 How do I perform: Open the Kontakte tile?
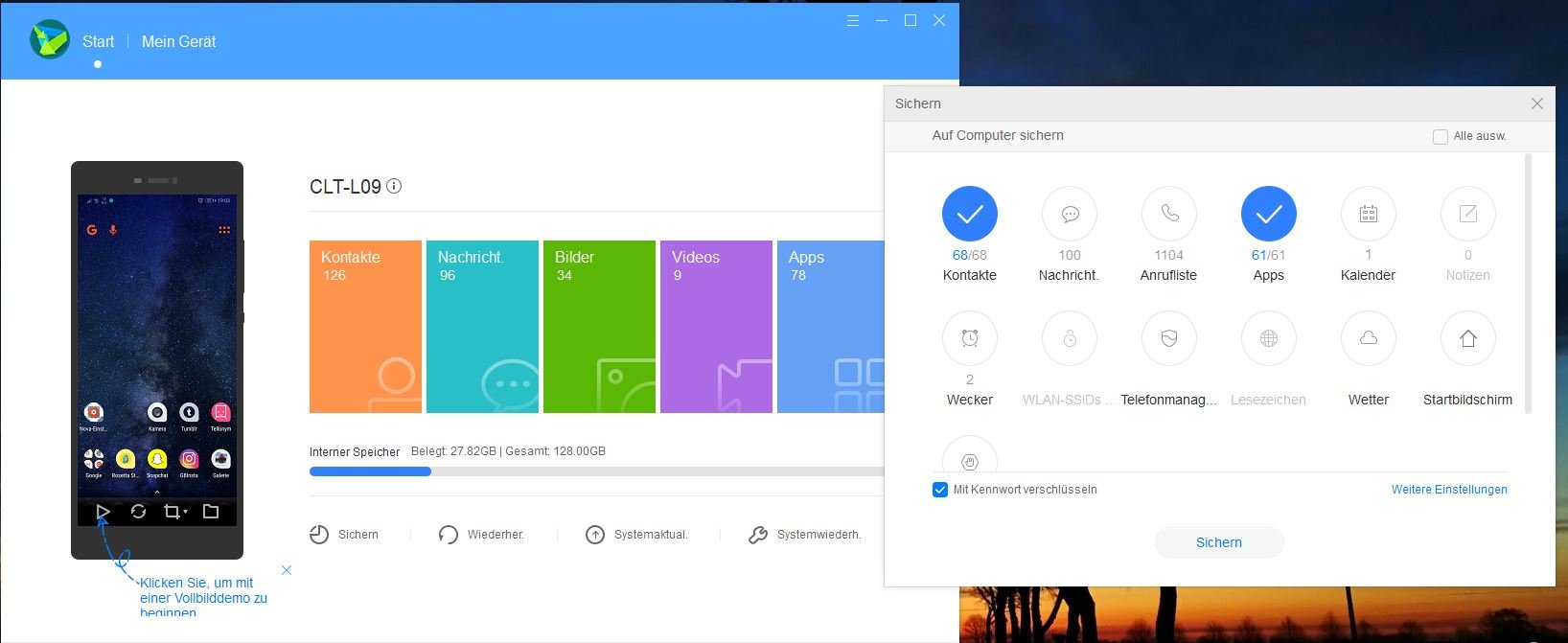click(365, 327)
